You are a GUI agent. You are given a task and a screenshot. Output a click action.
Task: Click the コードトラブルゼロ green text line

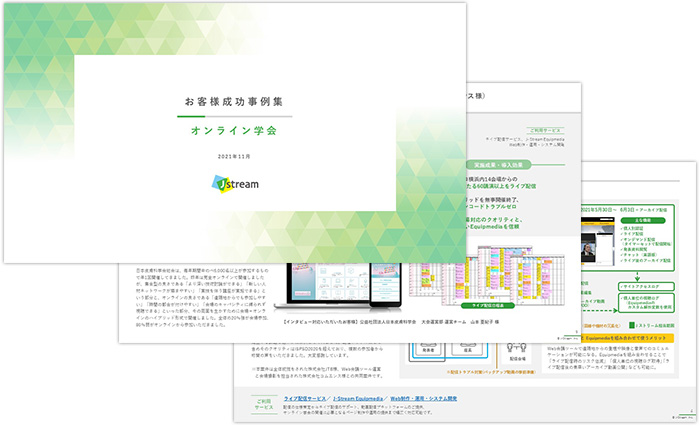point(491,207)
